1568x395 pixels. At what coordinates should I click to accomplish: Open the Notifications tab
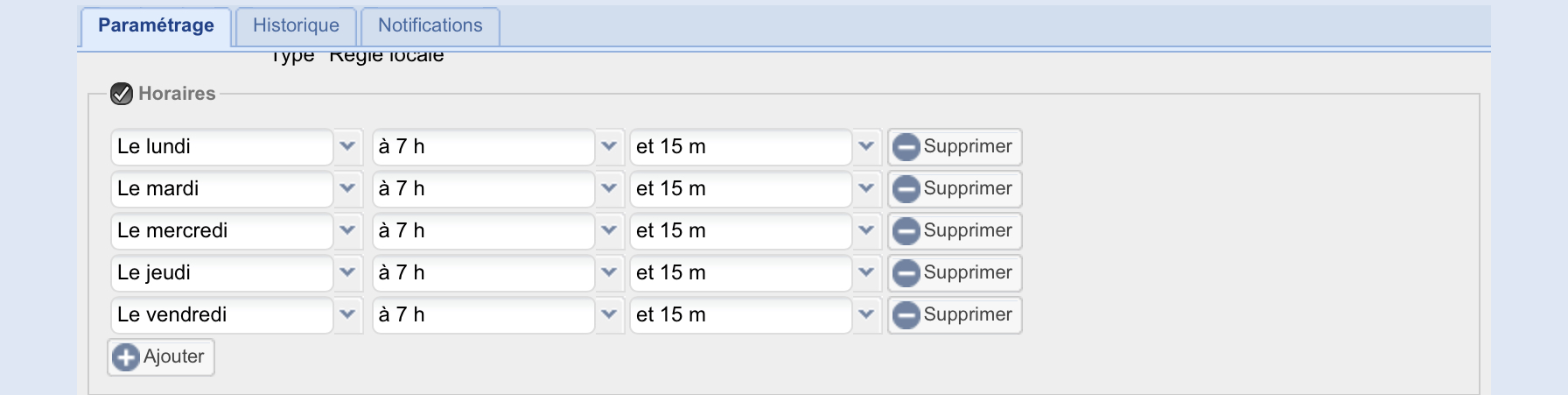(430, 26)
